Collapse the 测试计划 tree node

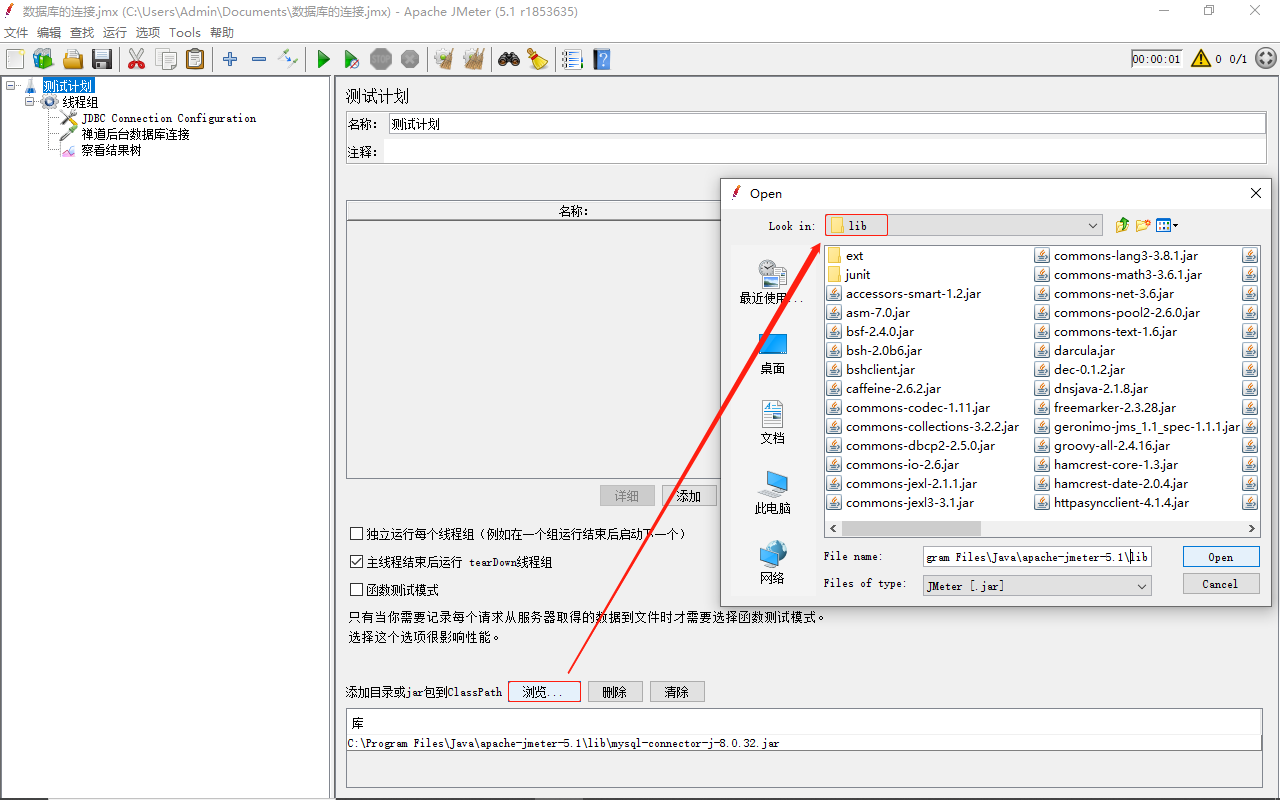pyautogui.click(x=10, y=86)
